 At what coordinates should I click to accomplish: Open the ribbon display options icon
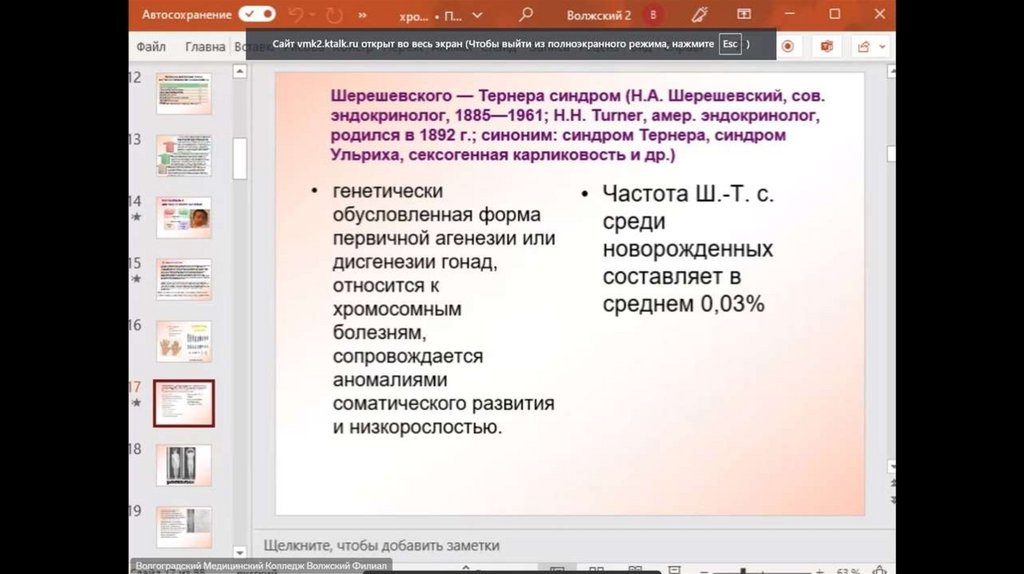(x=744, y=15)
